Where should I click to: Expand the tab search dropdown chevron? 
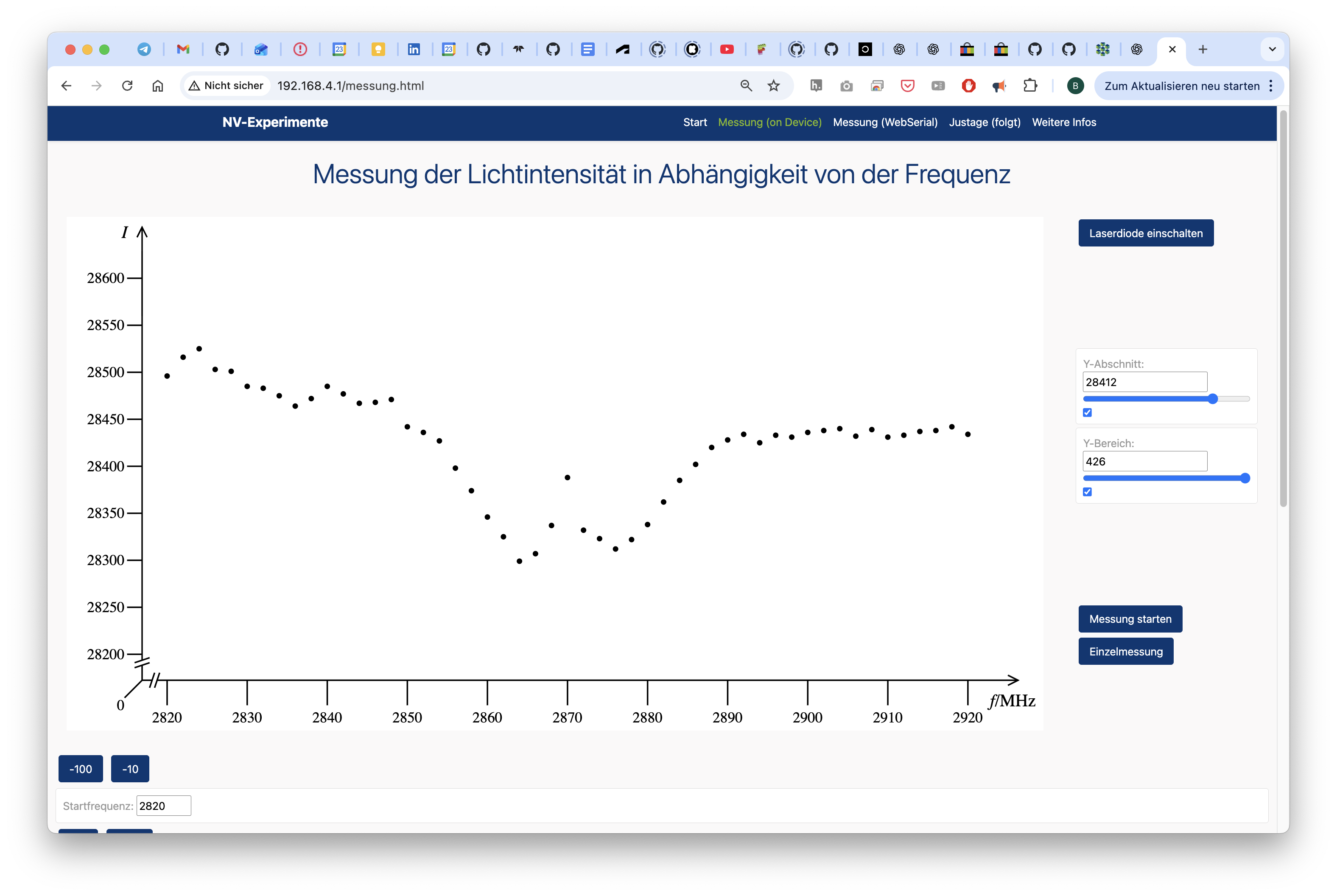coord(1272,50)
